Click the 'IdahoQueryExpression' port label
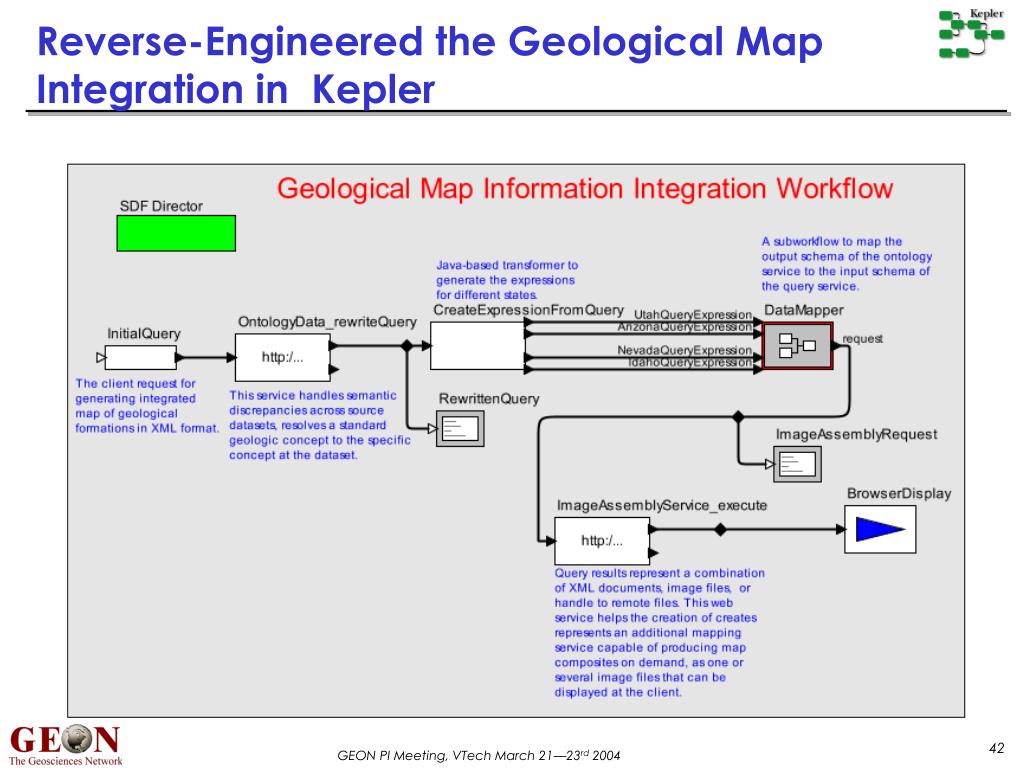 [x=690, y=362]
